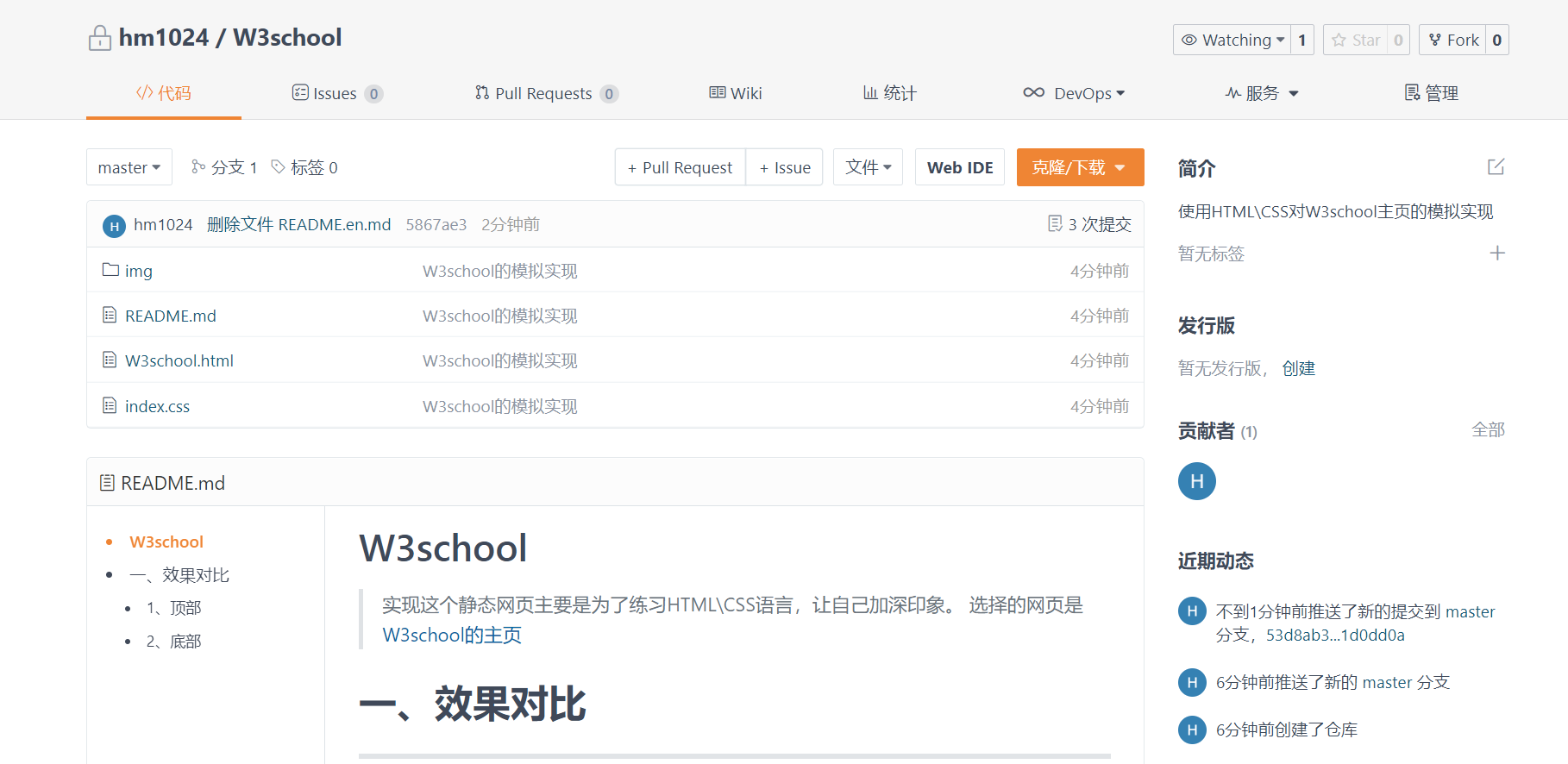
Task: Expand the 服务 menu
Action: [x=1262, y=93]
